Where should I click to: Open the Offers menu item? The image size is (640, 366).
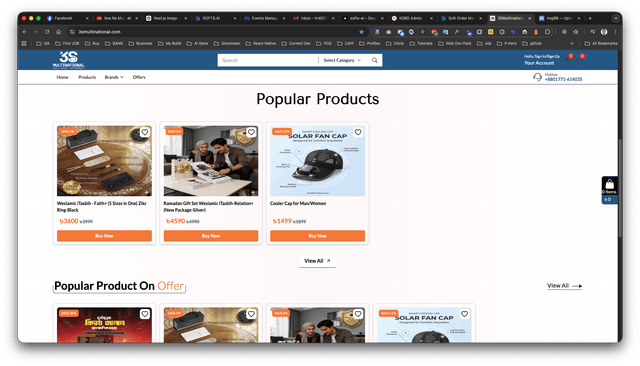point(139,77)
